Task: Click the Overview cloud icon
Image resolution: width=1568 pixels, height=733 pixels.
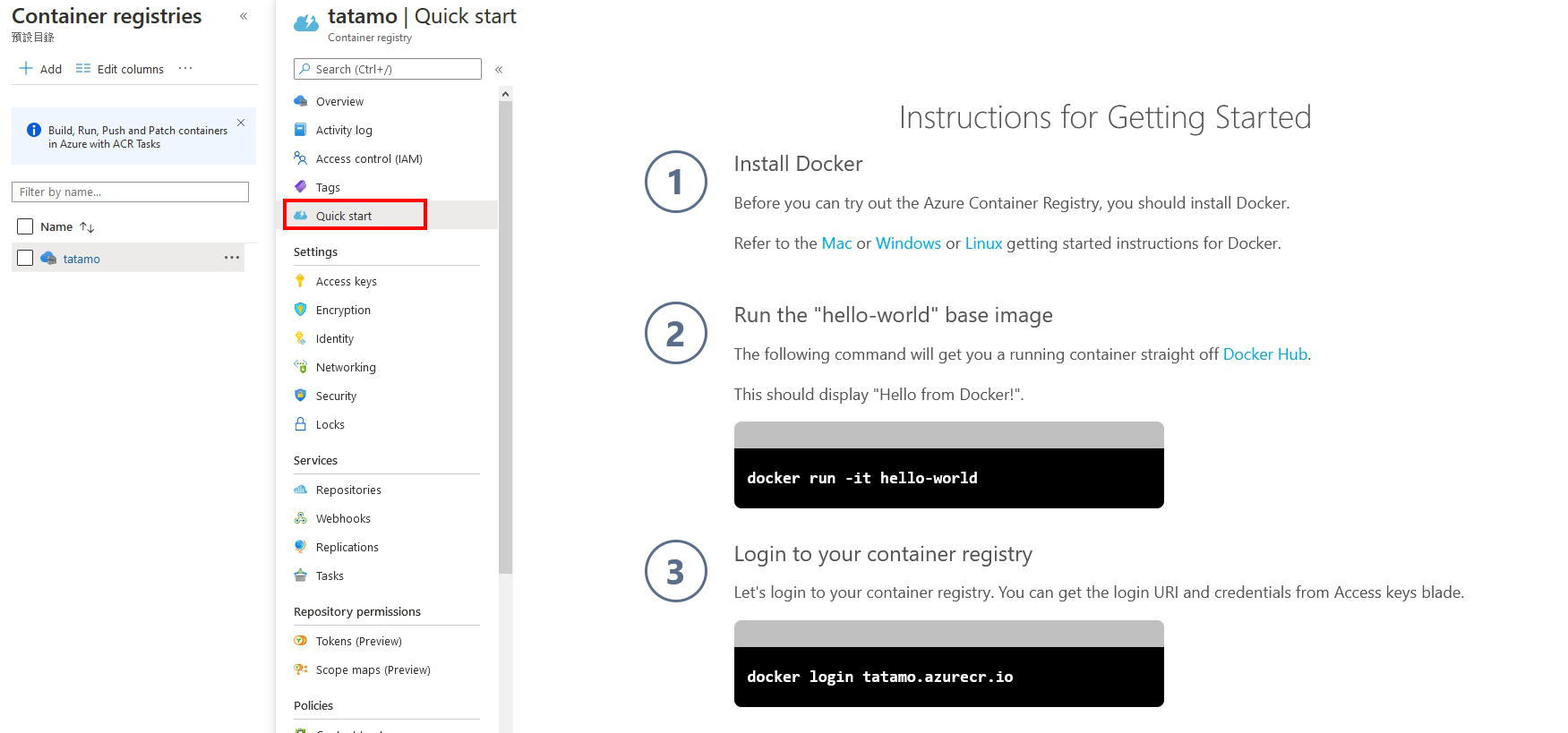Action: pyautogui.click(x=301, y=101)
